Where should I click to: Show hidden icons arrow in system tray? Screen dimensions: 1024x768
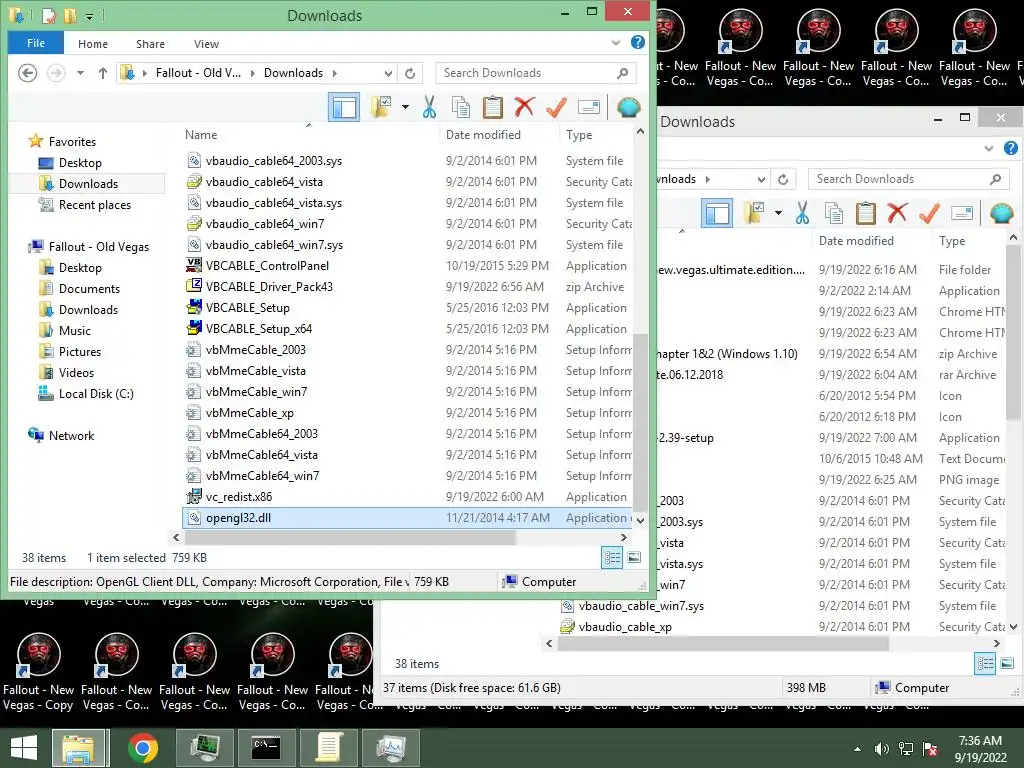857,749
